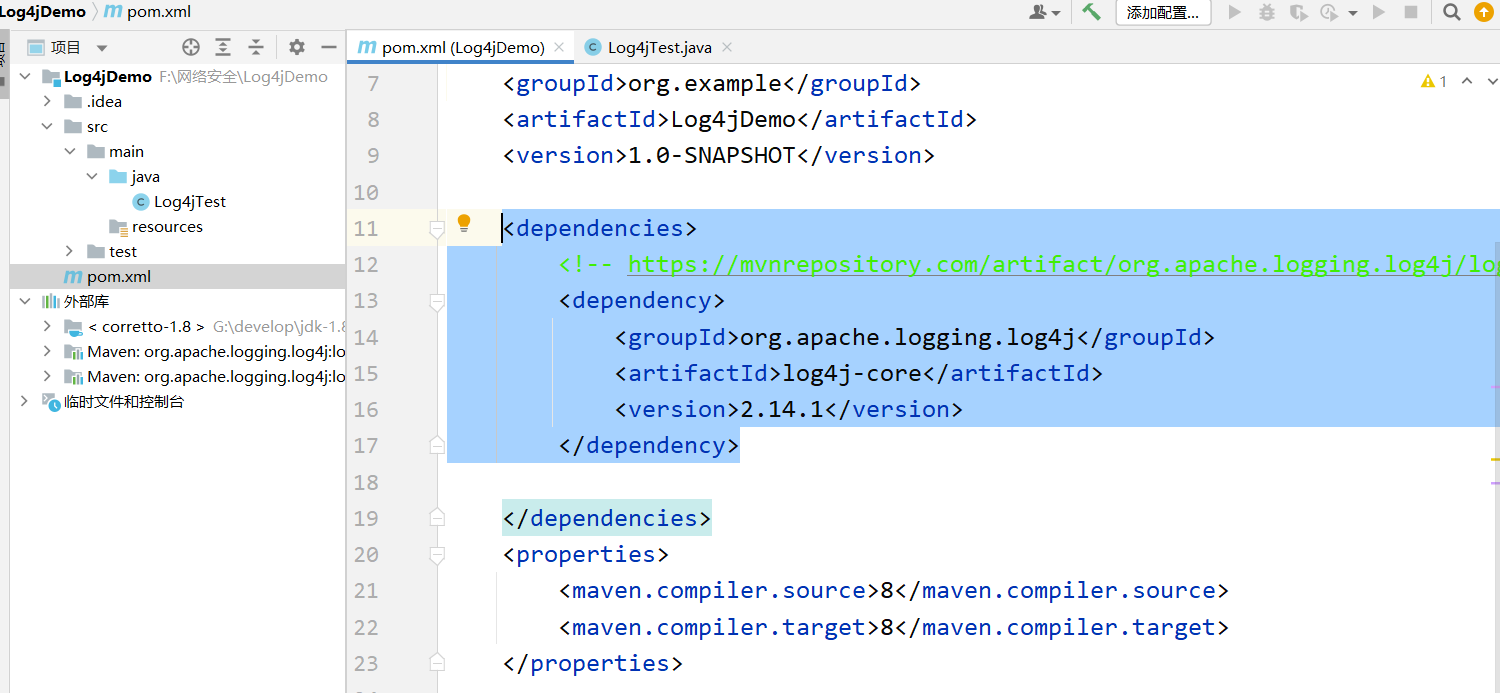
Task: Go to previous highlighted problem arrow
Action: (x=1467, y=81)
